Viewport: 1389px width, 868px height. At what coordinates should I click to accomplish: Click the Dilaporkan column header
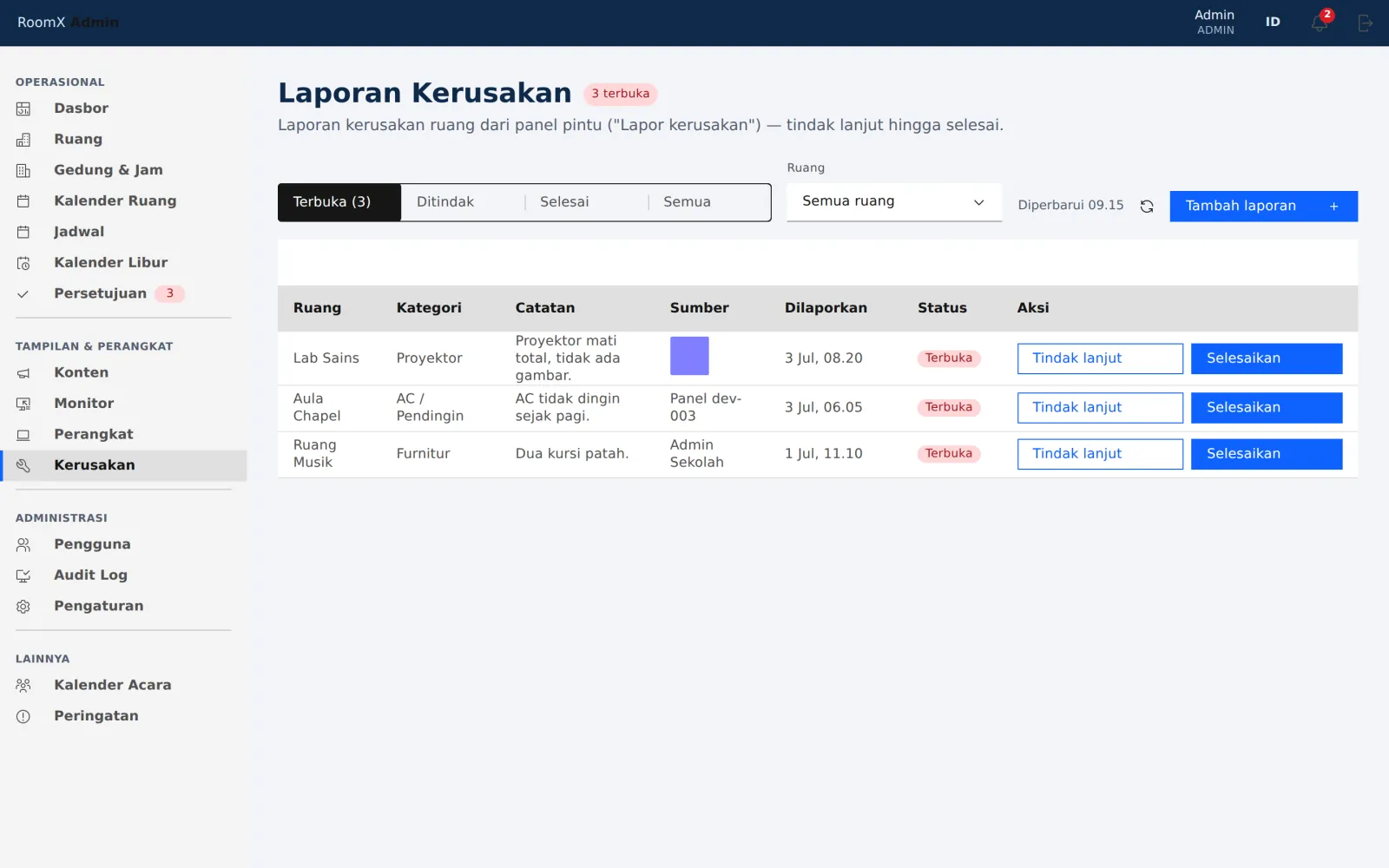tap(826, 308)
